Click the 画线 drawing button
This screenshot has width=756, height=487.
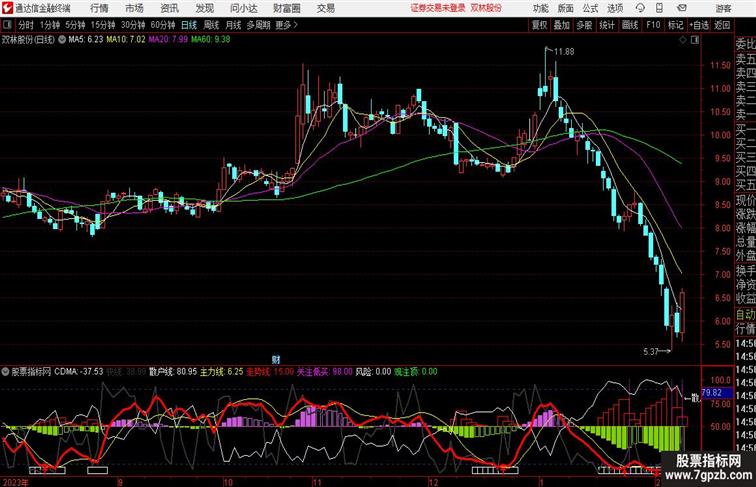630,25
